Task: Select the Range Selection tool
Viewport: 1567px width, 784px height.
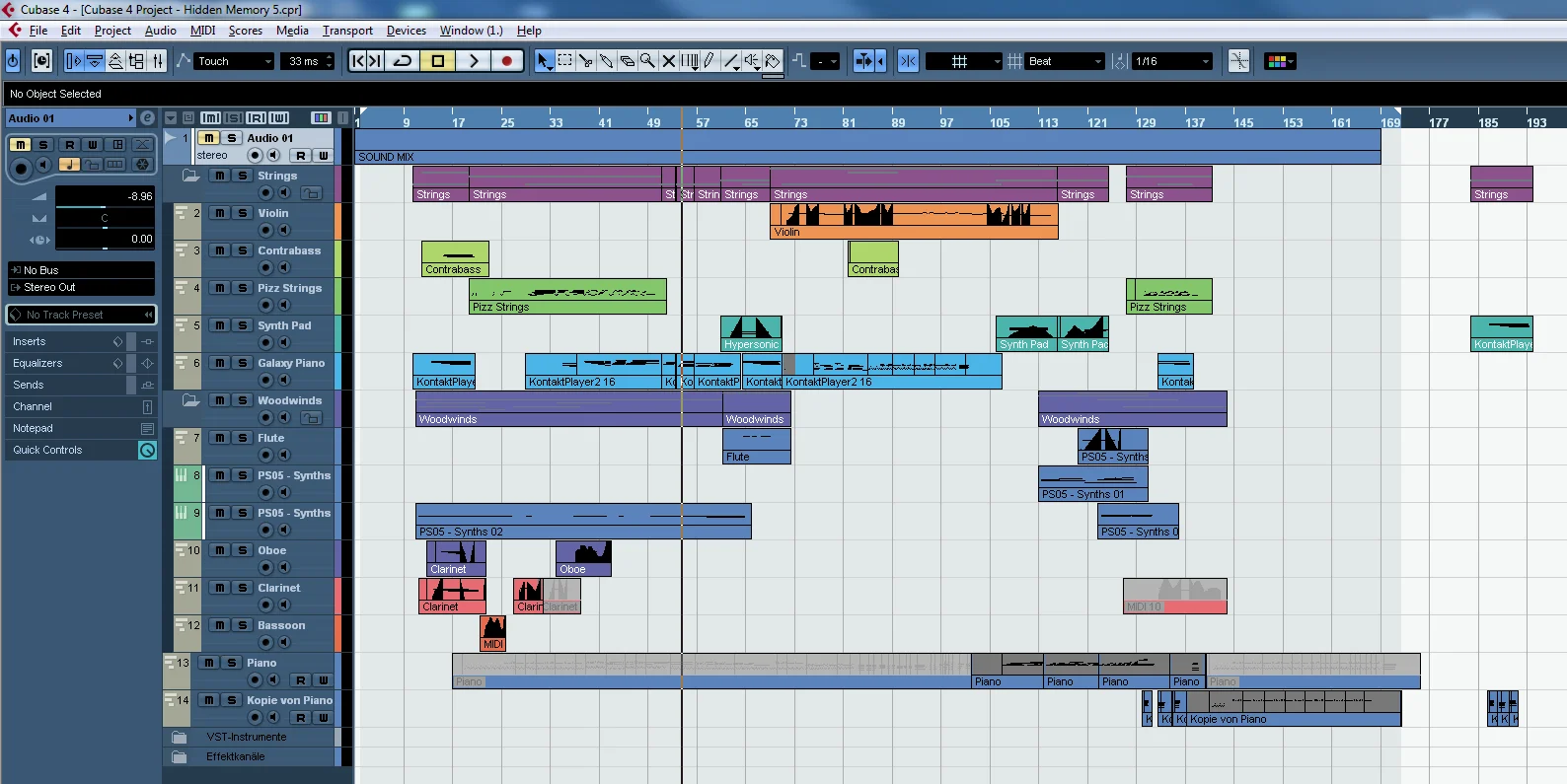Action: [564, 61]
